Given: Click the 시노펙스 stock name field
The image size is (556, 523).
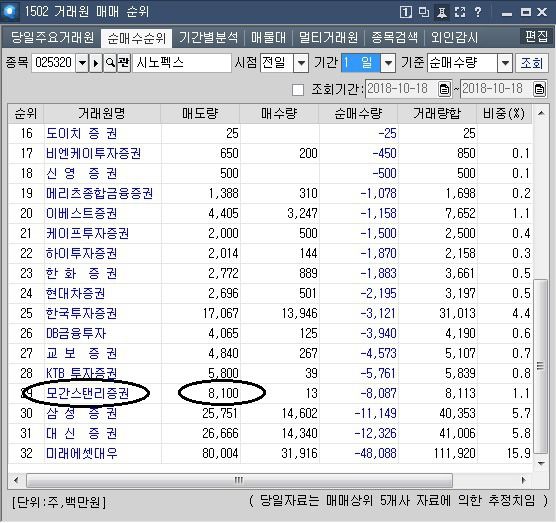Looking at the screenshot, I should [x=182, y=63].
